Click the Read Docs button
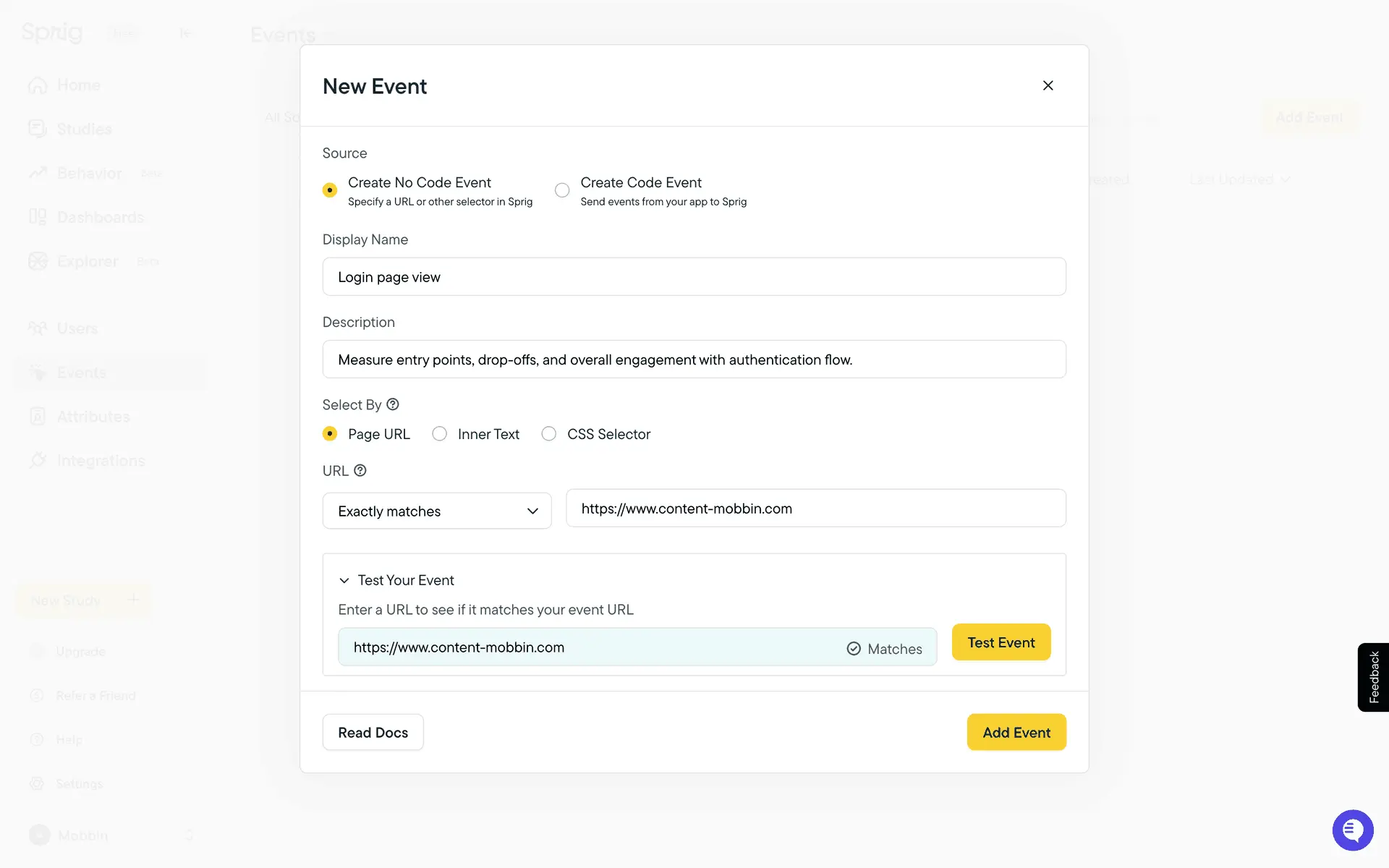 click(x=373, y=732)
